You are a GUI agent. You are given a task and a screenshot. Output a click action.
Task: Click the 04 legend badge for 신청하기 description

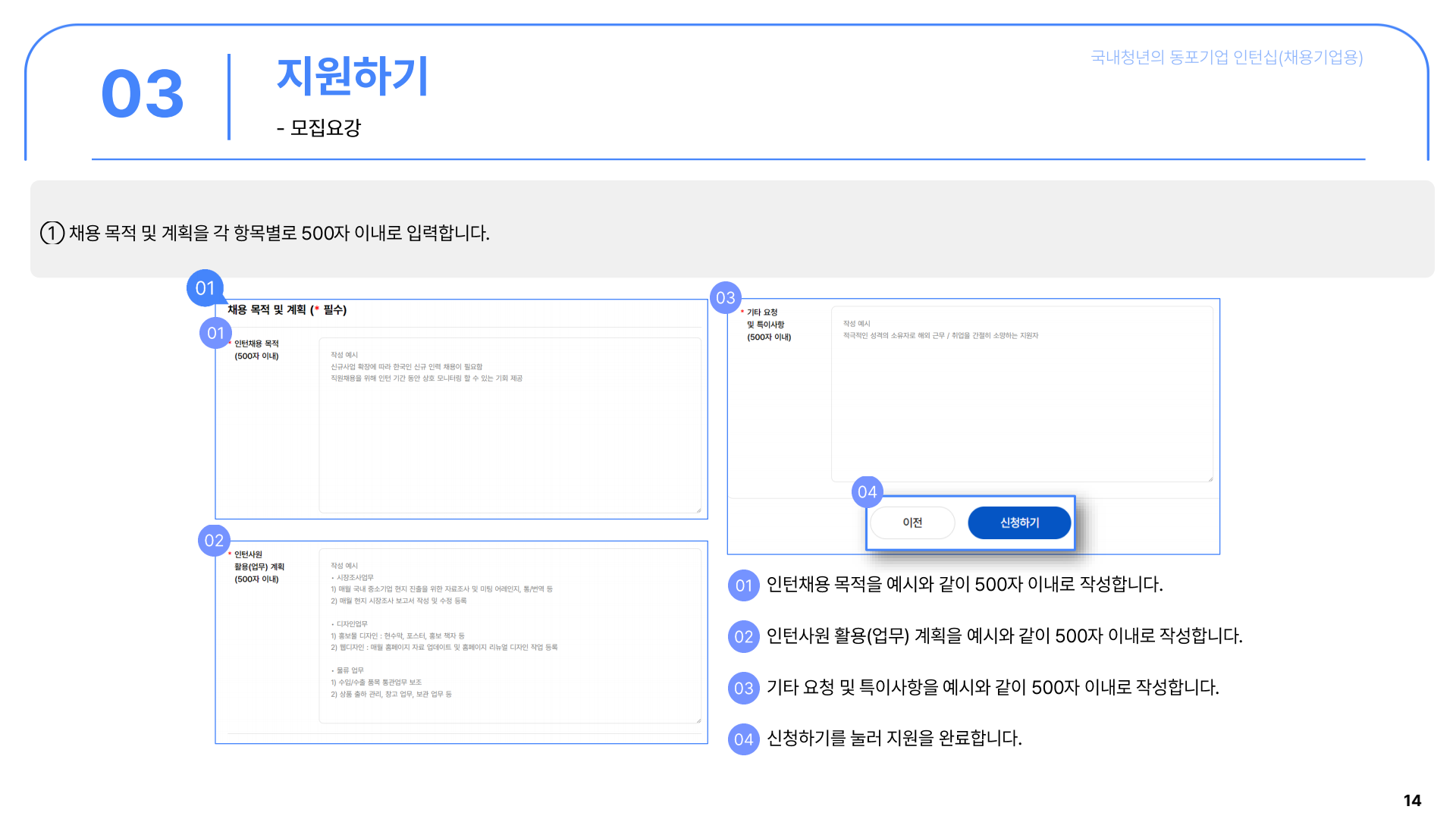743,739
